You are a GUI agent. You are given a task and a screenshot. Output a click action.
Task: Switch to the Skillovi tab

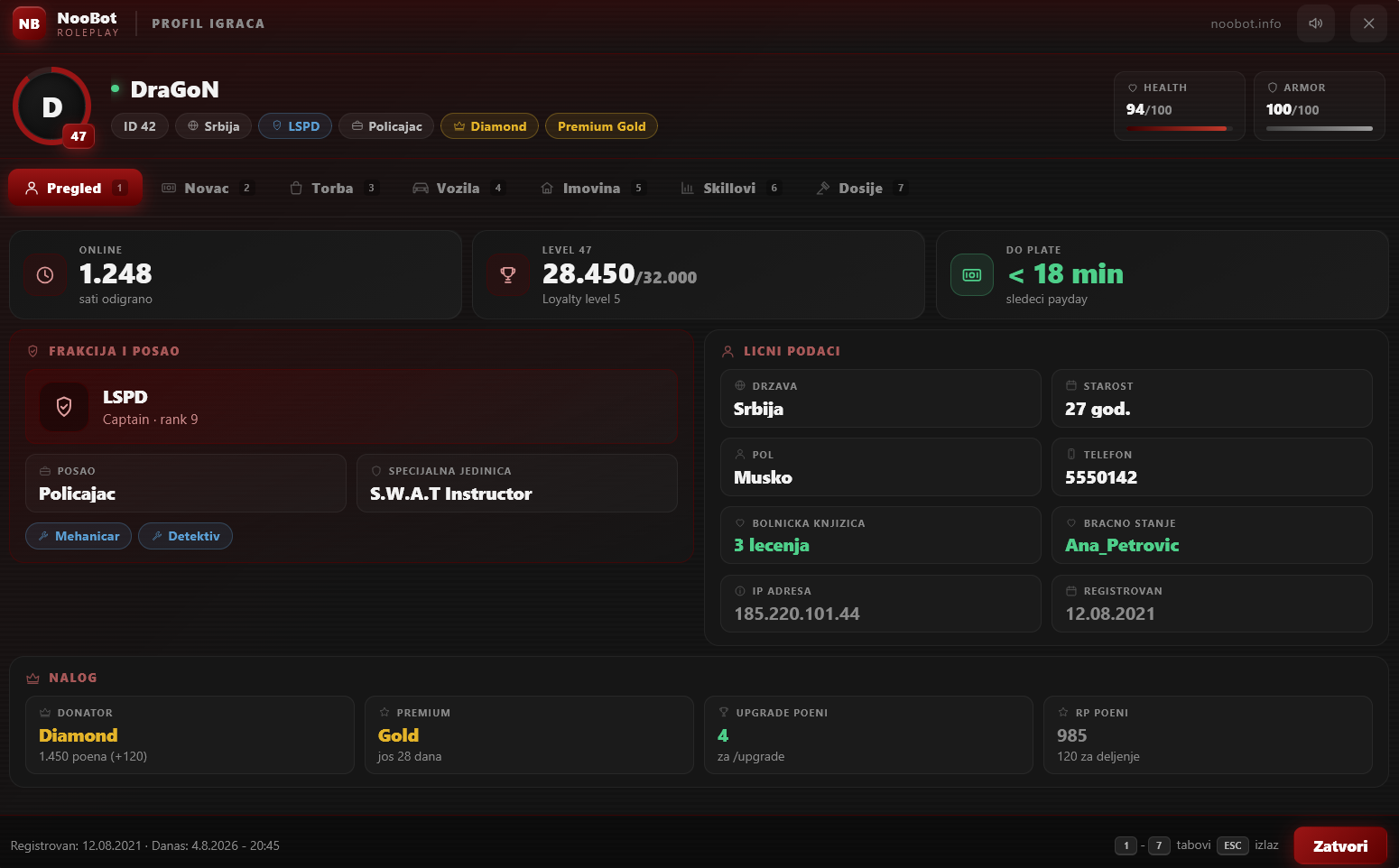pyautogui.click(x=729, y=188)
